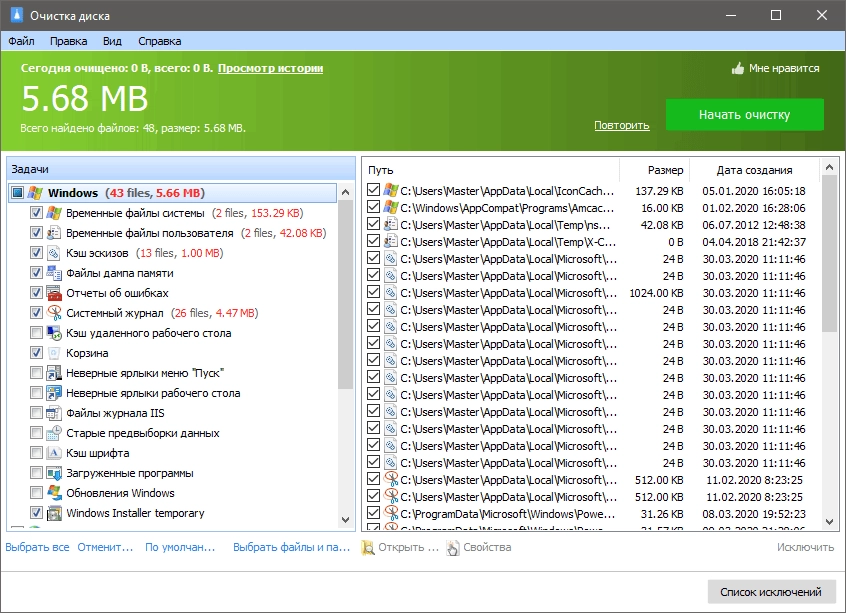
Task: Click the Начать очистку button
Action: [745, 114]
